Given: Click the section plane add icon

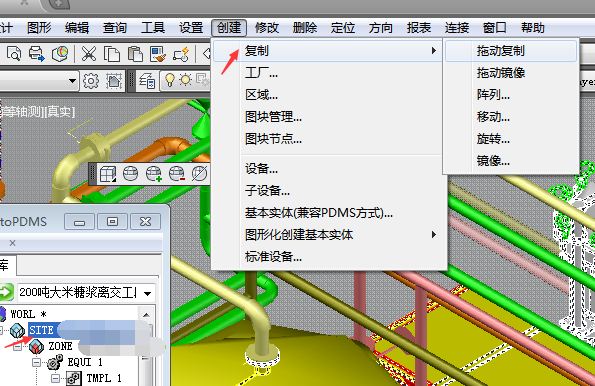Looking at the screenshot, I should click(x=154, y=174).
